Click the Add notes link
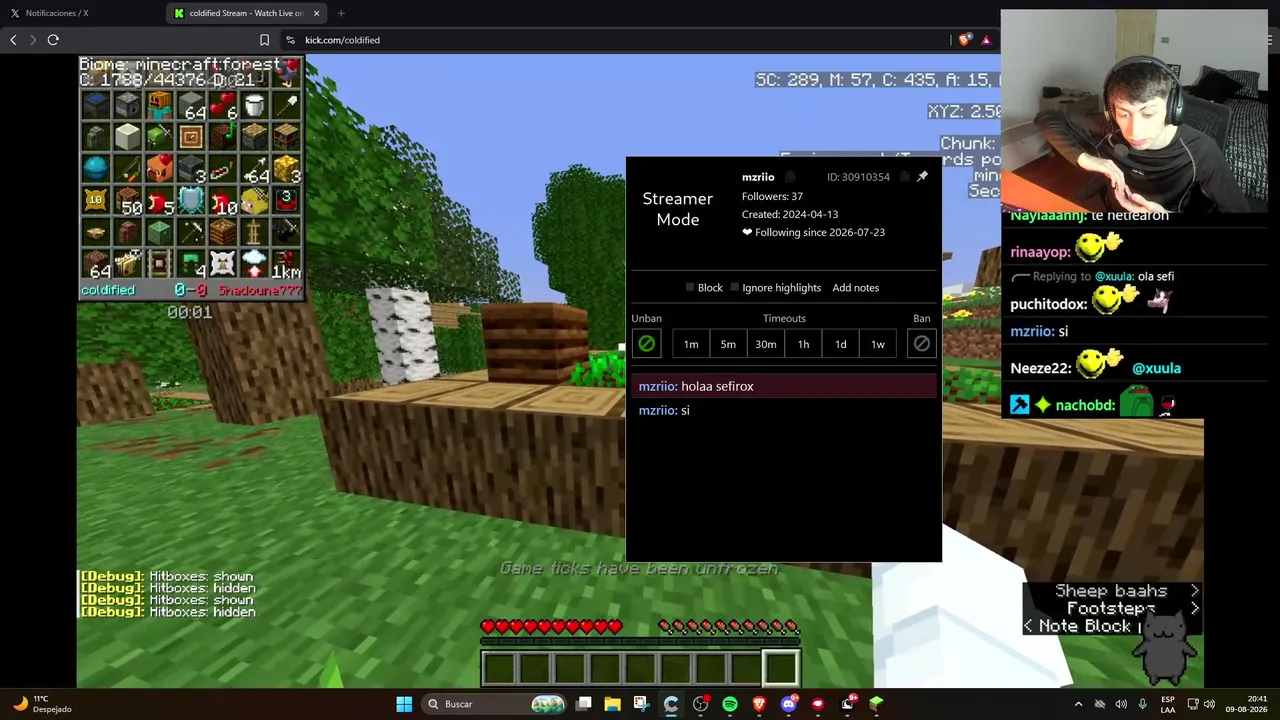1280x720 pixels. [x=856, y=288]
